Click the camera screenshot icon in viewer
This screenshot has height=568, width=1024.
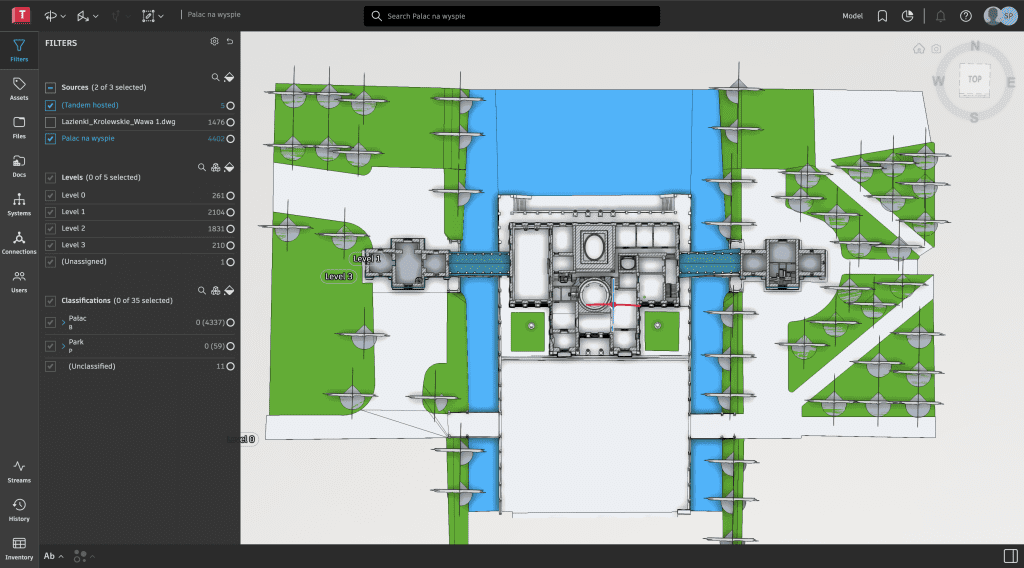936,48
